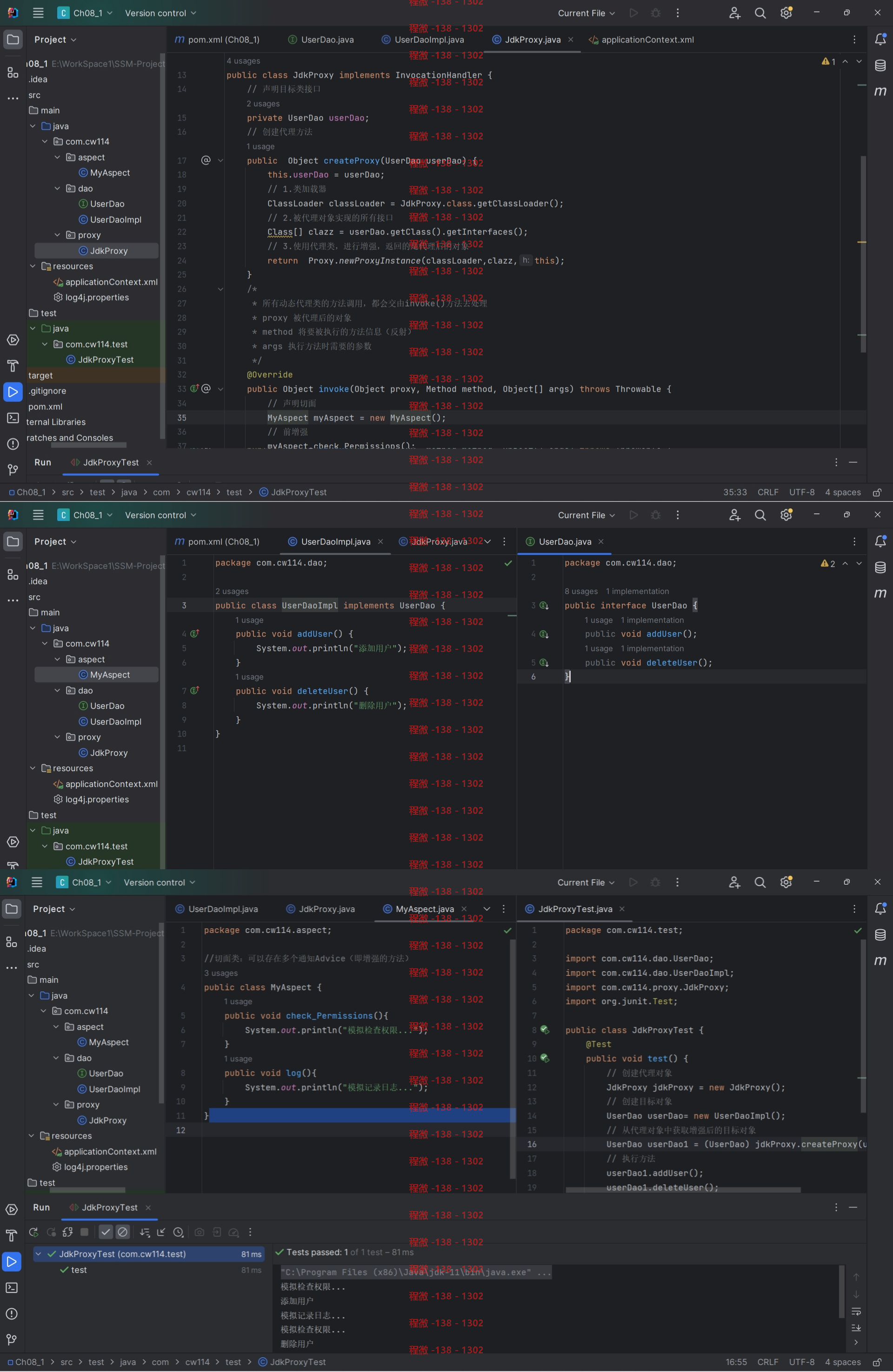Close the JdkProxyTest run tab in bottom window
893x1372 pixels.
(x=148, y=1208)
